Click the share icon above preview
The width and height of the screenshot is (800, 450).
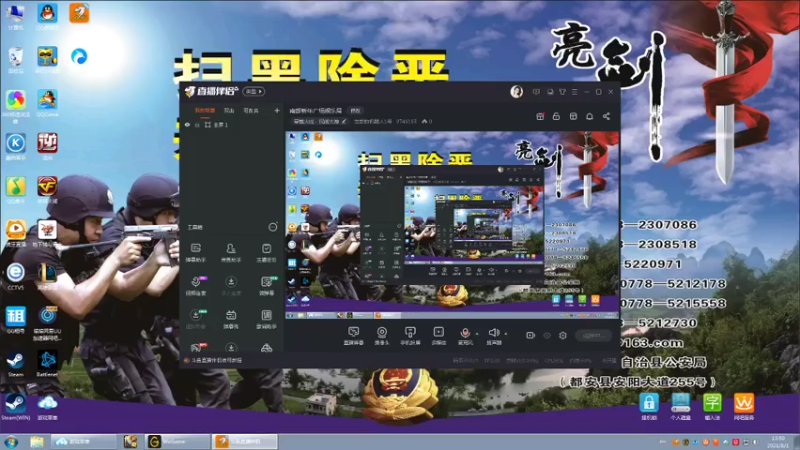[x=606, y=116]
